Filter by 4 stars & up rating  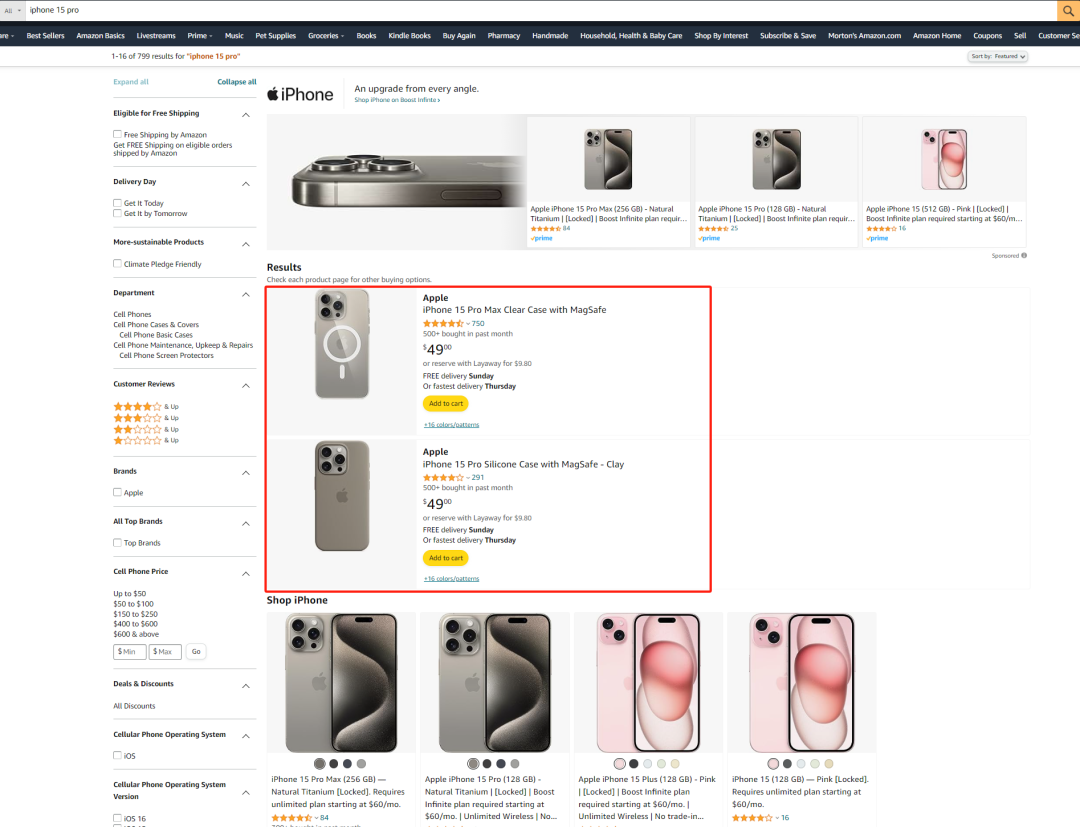(x=137, y=406)
